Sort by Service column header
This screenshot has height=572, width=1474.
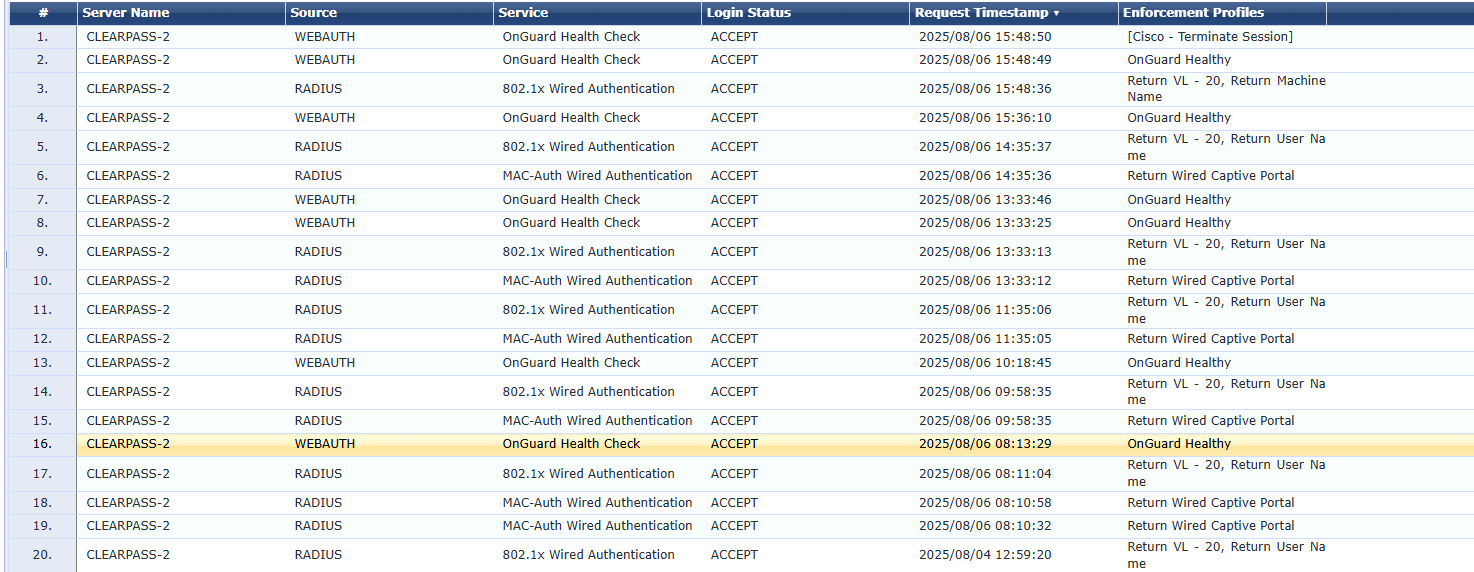click(523, 13)
